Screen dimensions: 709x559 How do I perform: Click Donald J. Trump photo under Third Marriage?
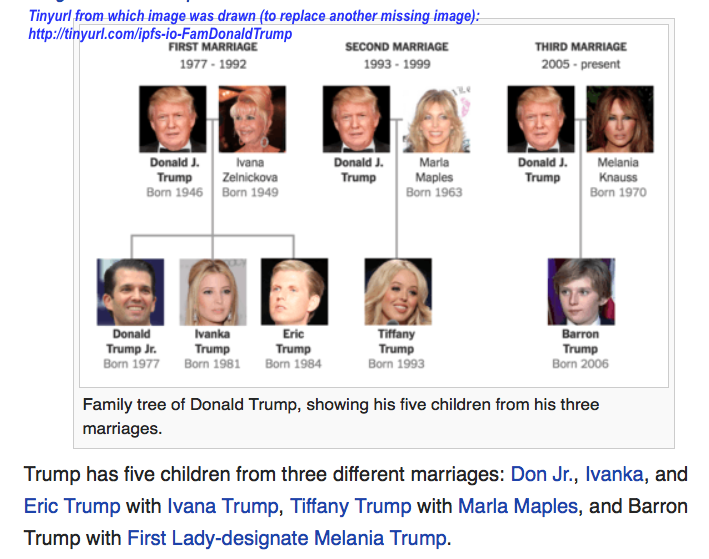[541, 119]
